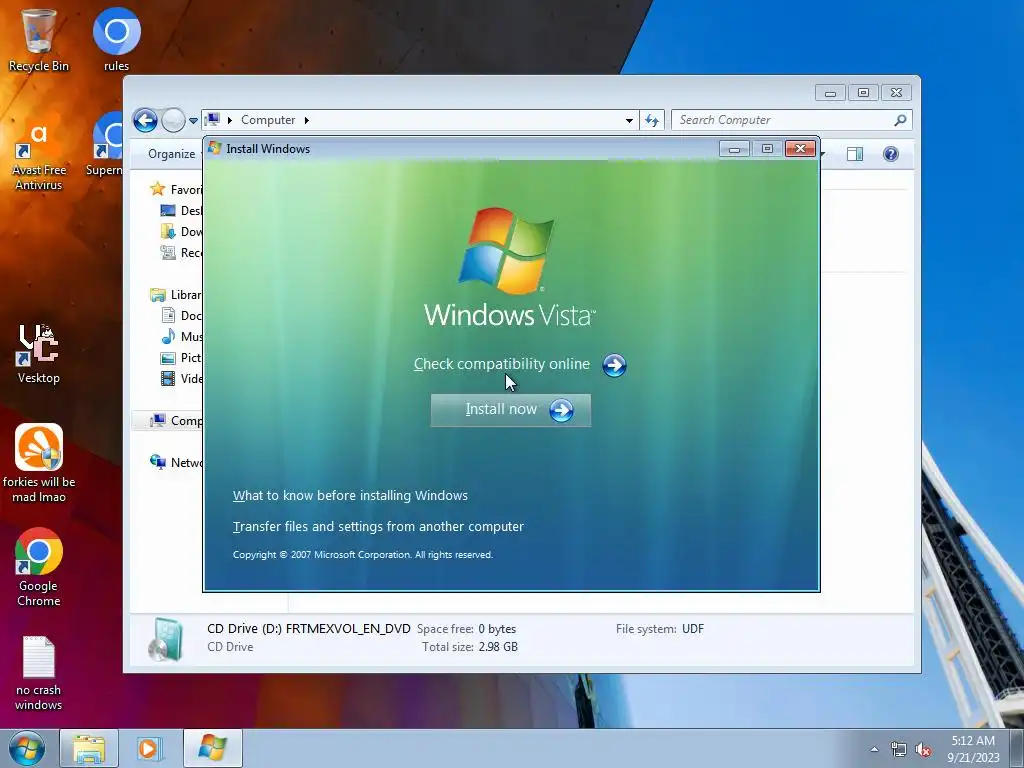Image resolution: width=1024 pixels, height=768 pixels.
Task: Click the 'File system: UDF' text
Action: click(x=660, y=629)
